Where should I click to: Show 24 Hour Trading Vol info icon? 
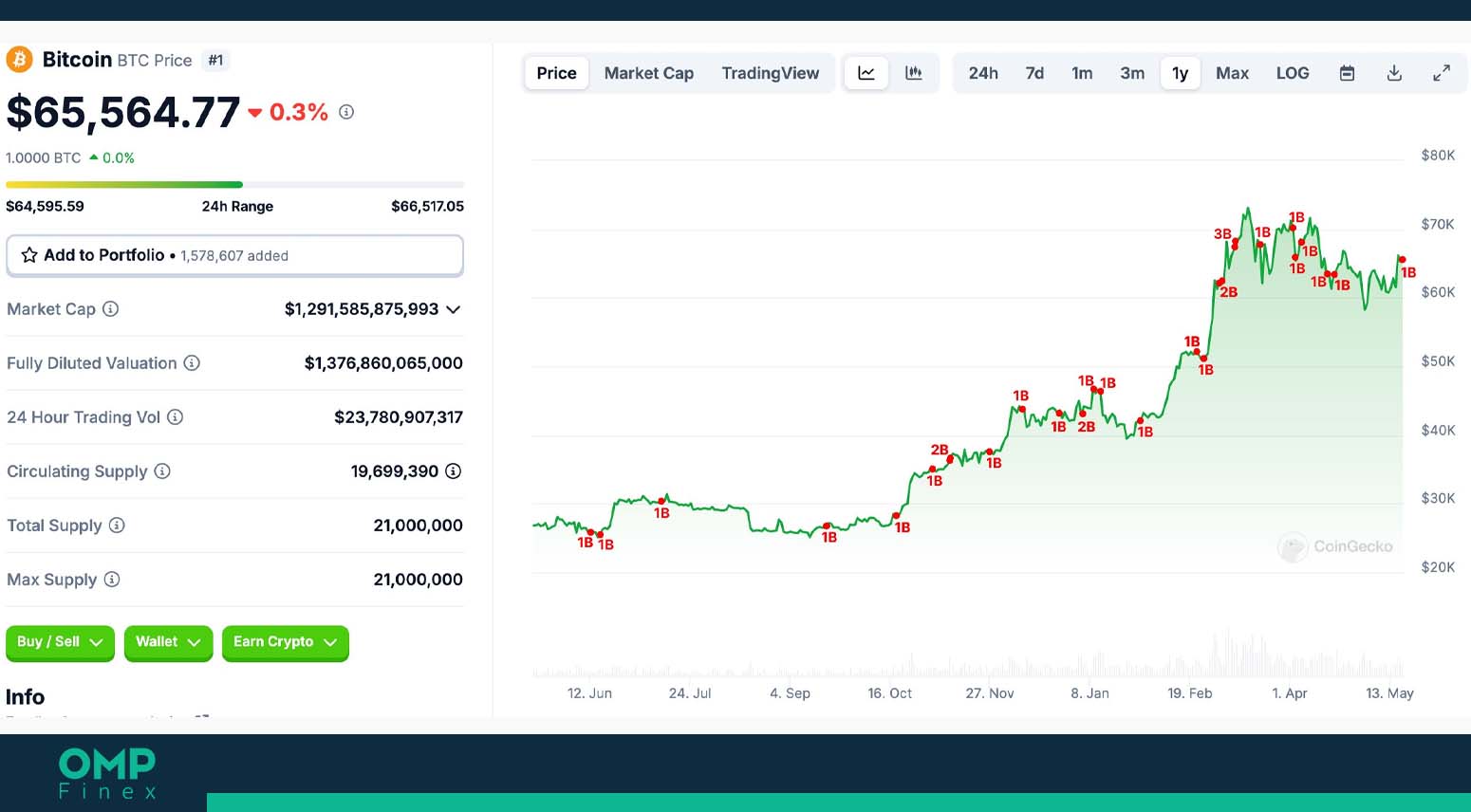176,417
